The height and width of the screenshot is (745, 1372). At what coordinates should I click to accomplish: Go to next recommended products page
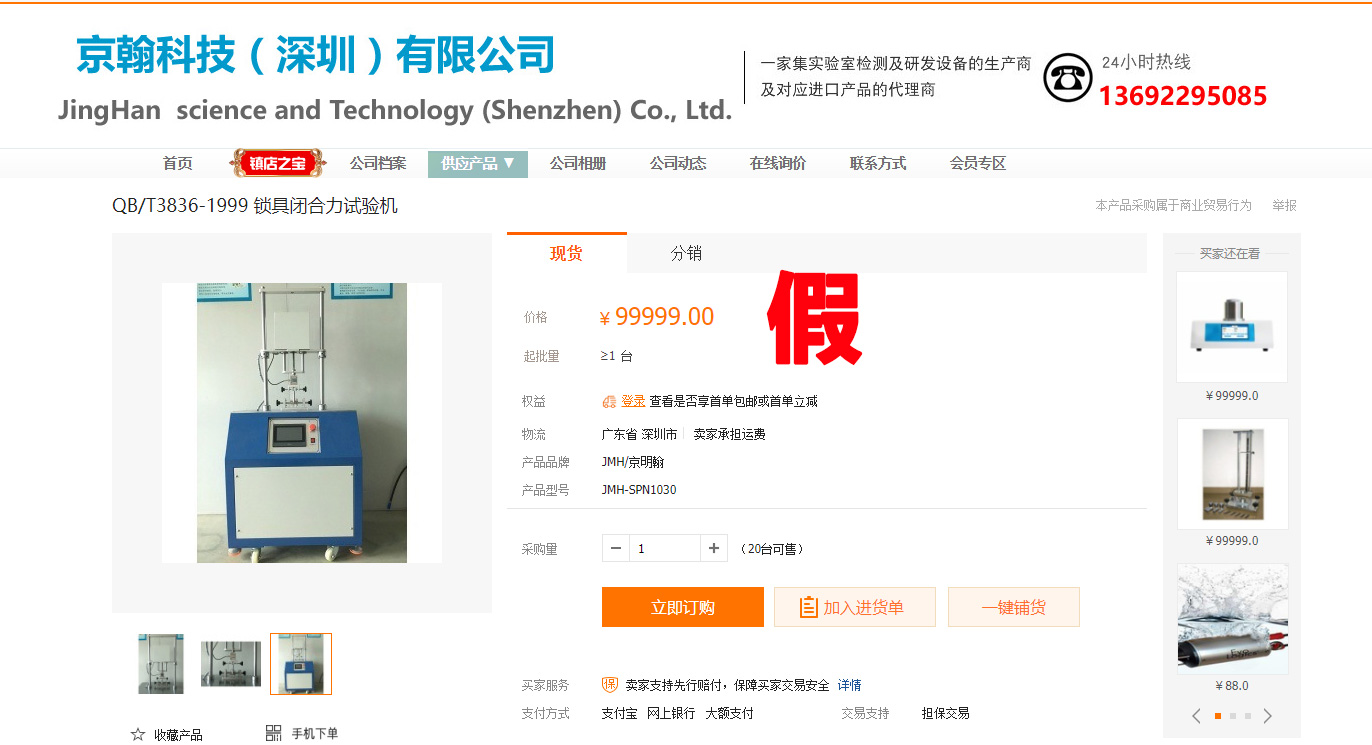pos(1267,716)
